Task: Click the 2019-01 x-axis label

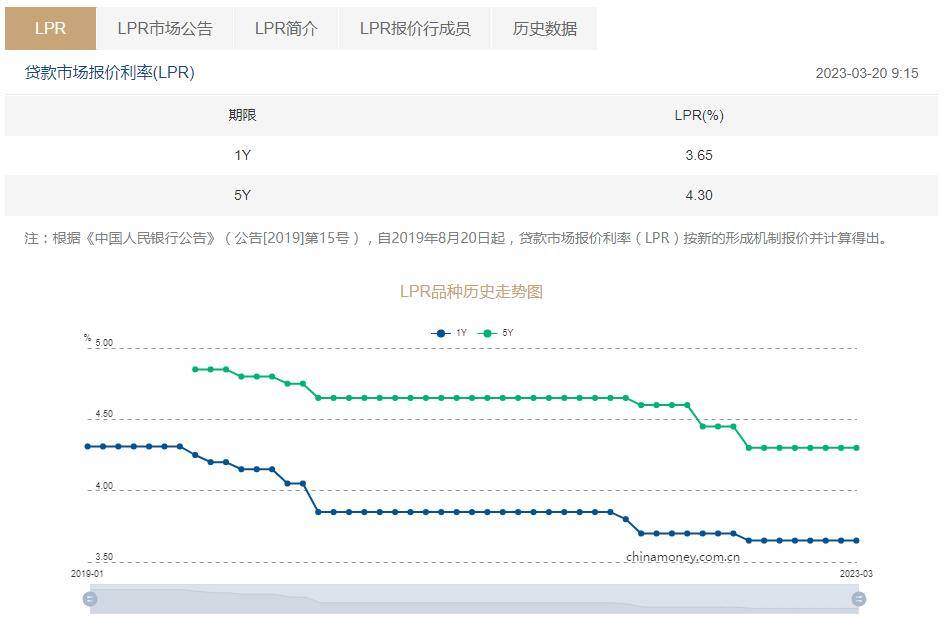Action: point(87,573)
